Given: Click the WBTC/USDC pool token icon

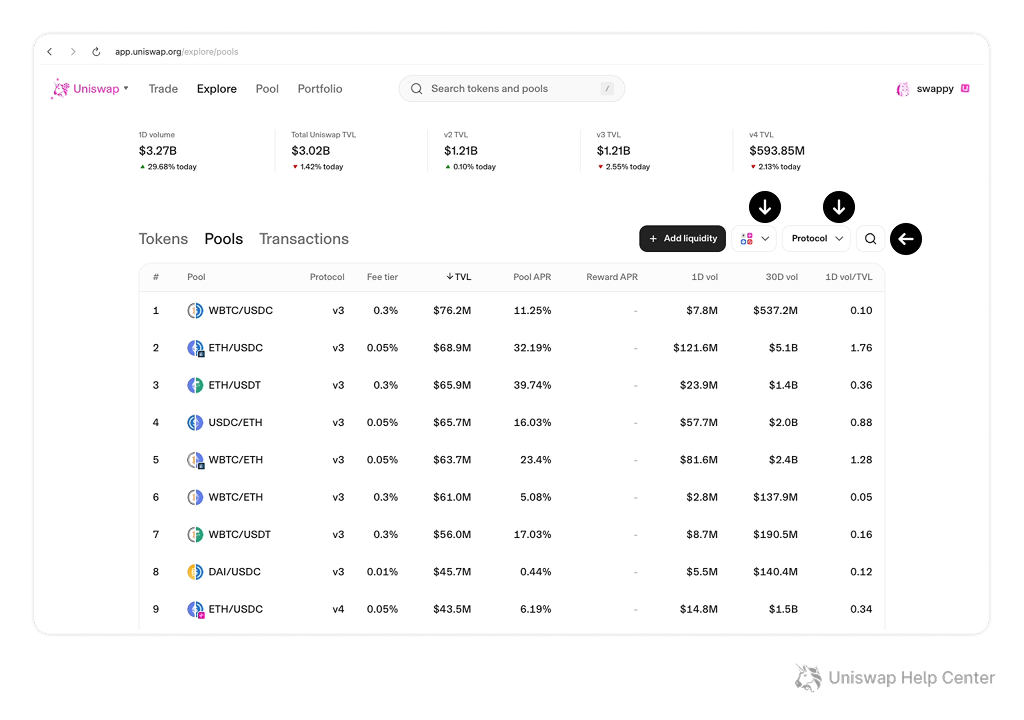Looking at the screenshot, I should [x=195, y=310].
